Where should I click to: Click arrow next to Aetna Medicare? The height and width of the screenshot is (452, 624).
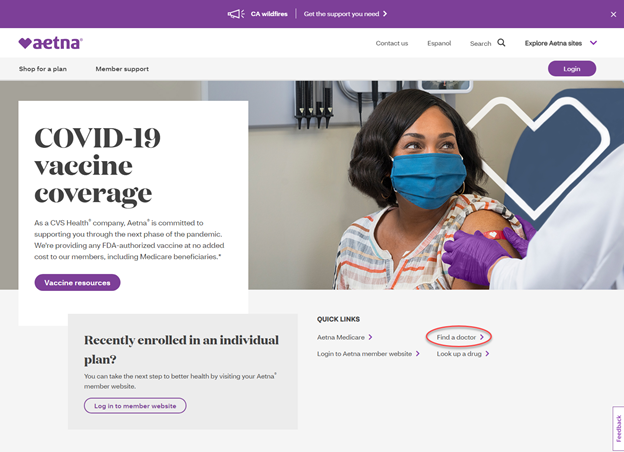370,337
